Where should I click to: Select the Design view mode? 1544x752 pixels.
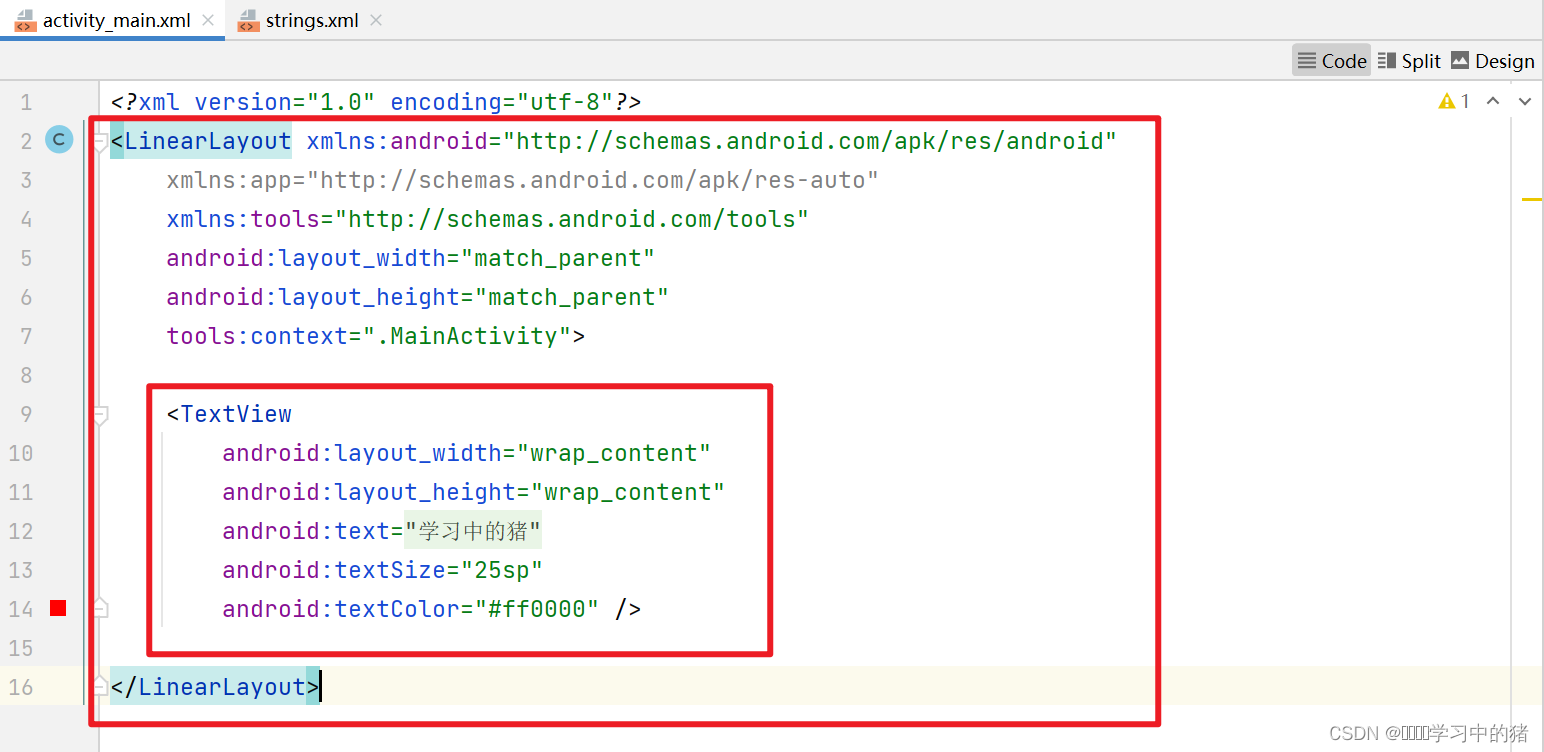coord(1492,60)
